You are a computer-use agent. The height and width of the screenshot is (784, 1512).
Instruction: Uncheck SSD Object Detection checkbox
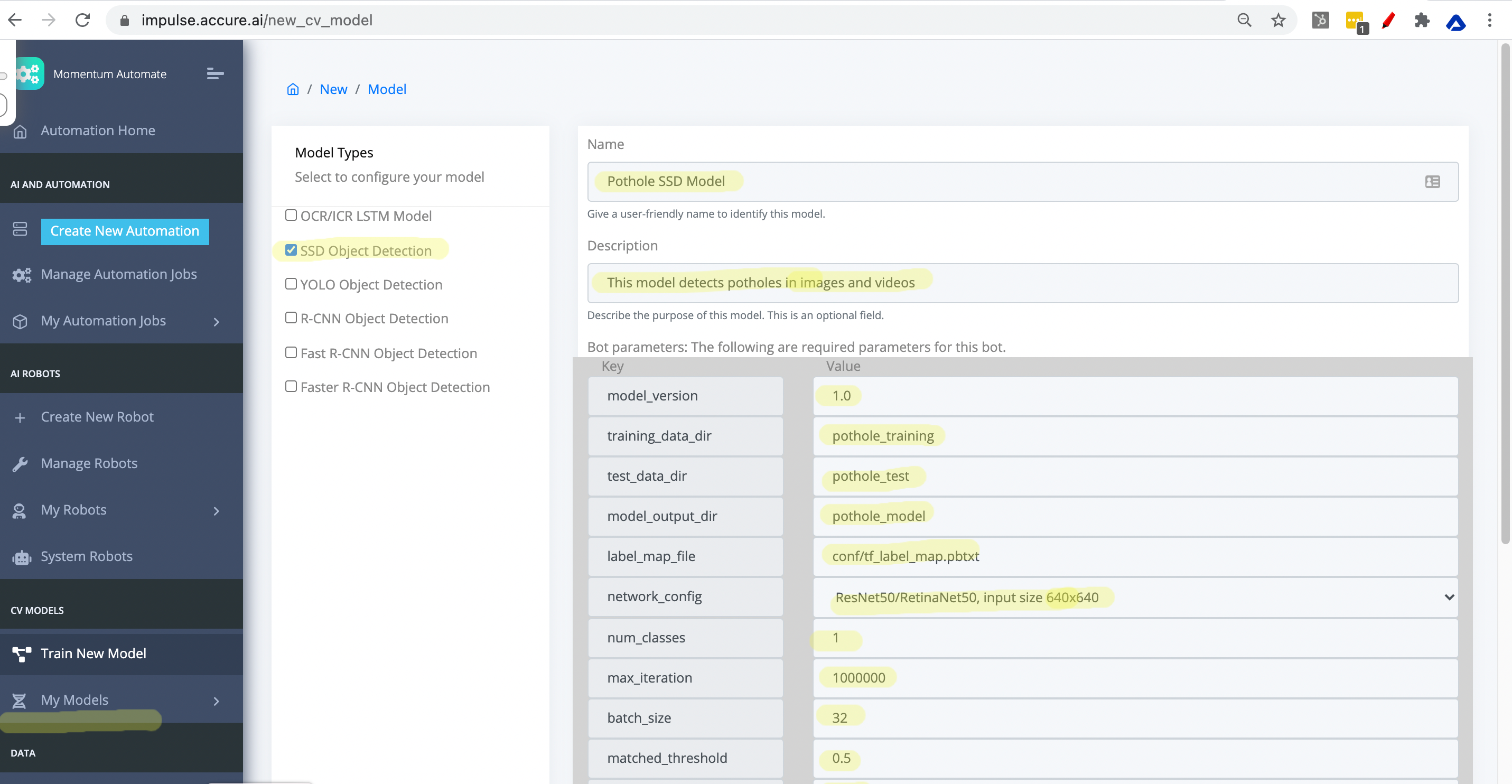coord(291,250)
